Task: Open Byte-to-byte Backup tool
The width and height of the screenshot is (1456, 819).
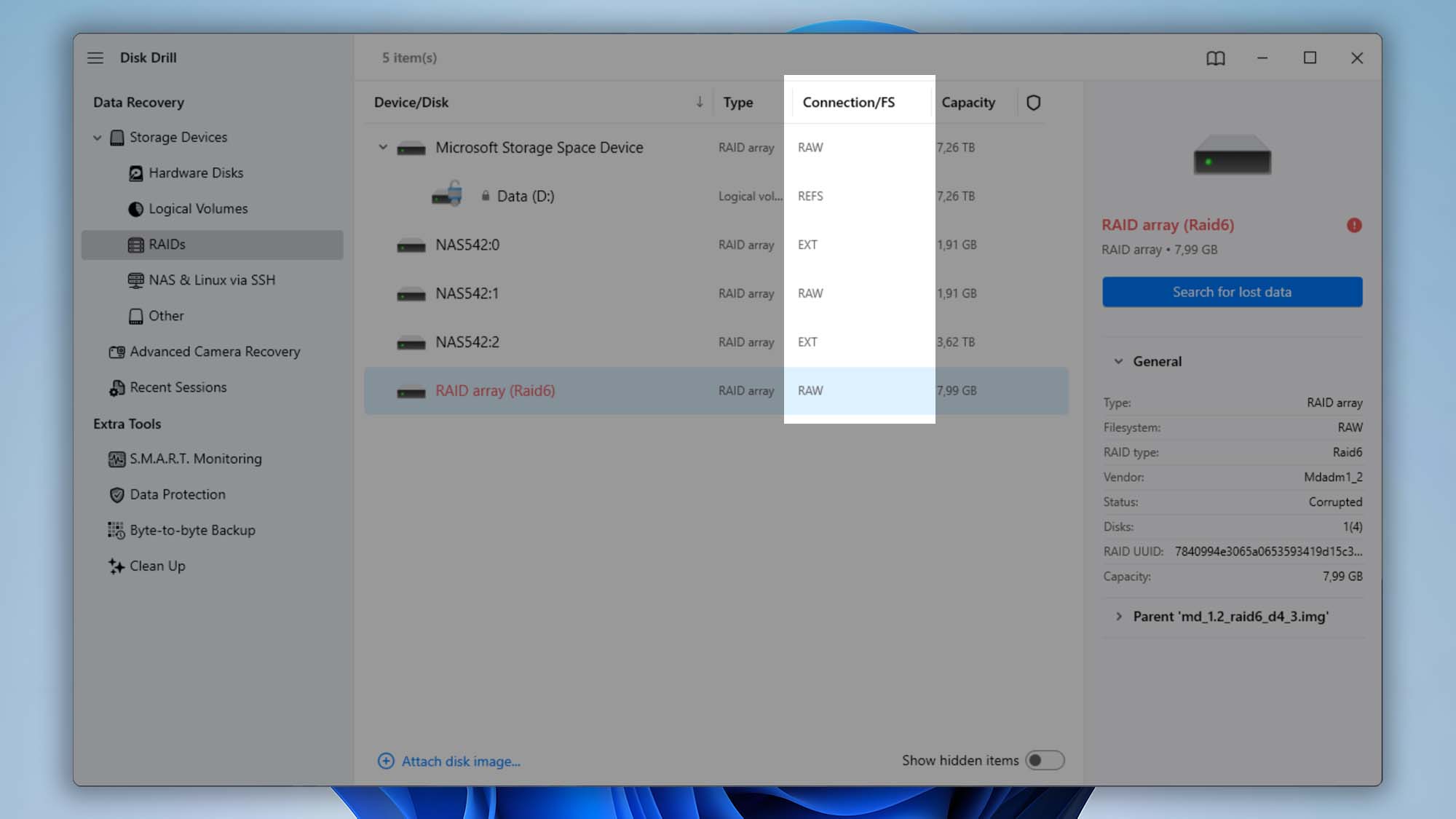Action: pos(192,530)
